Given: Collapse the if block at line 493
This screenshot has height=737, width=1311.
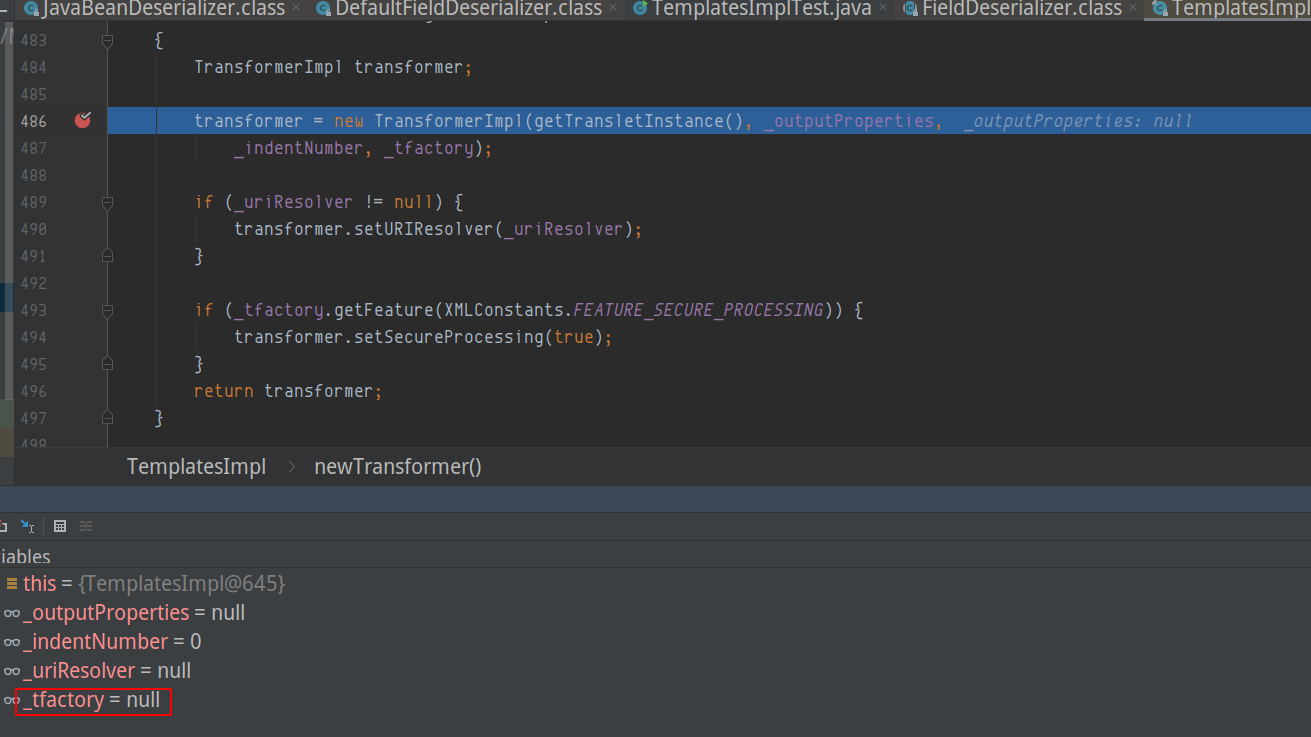Looking at the screenshot, I should (107, 310).
